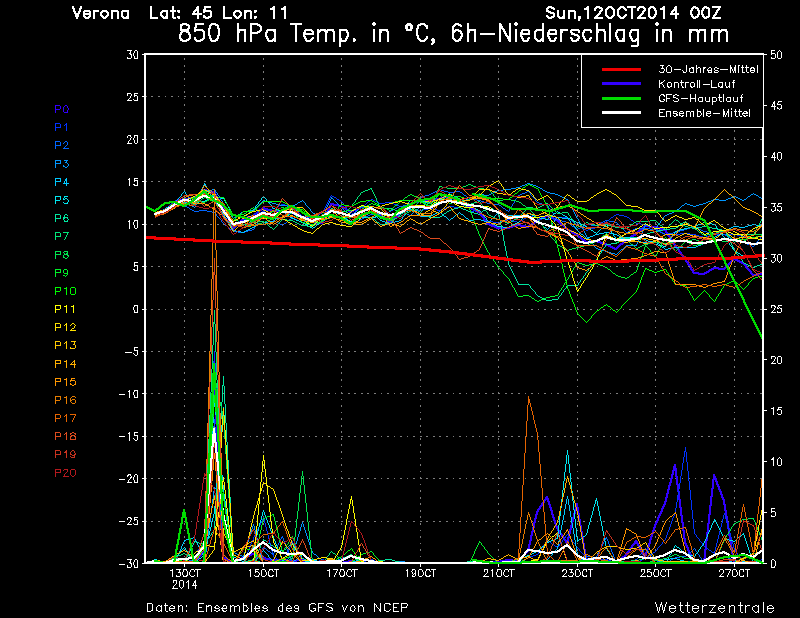
Task: Click the blue Kontroll-Lauf legend line
Action: point(620,84)
